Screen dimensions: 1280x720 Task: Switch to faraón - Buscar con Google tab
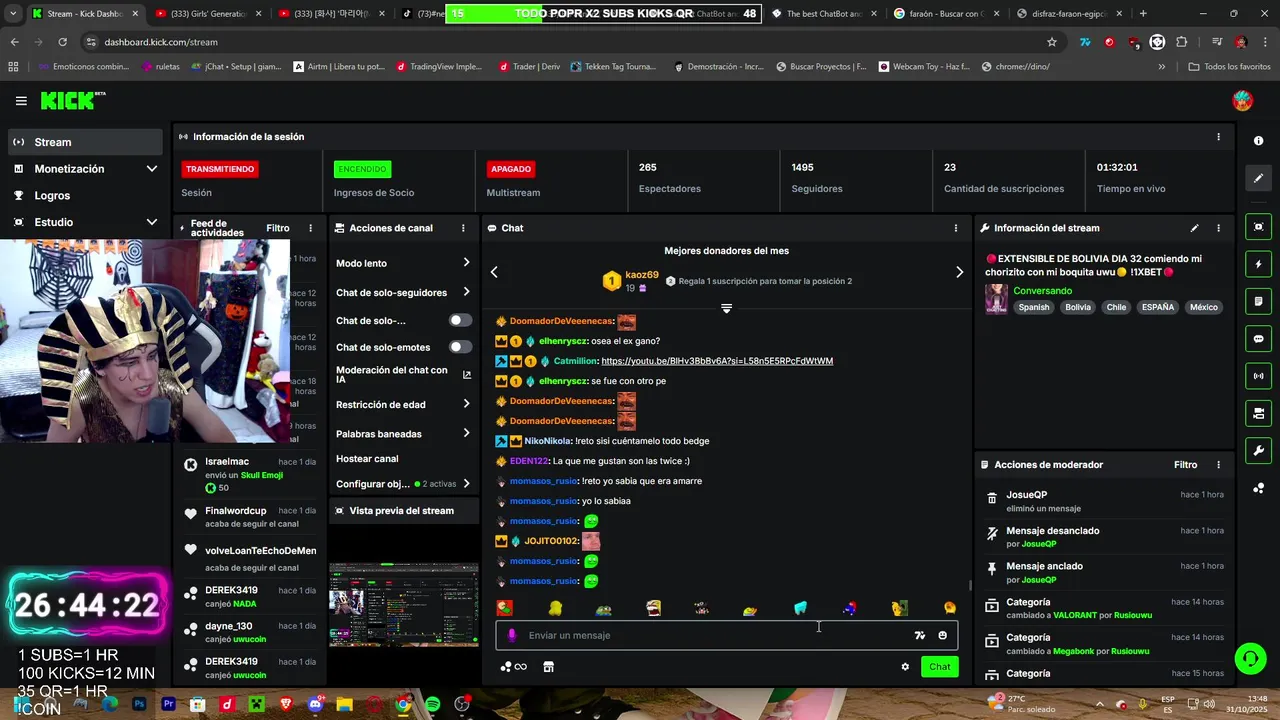point(945,14)
